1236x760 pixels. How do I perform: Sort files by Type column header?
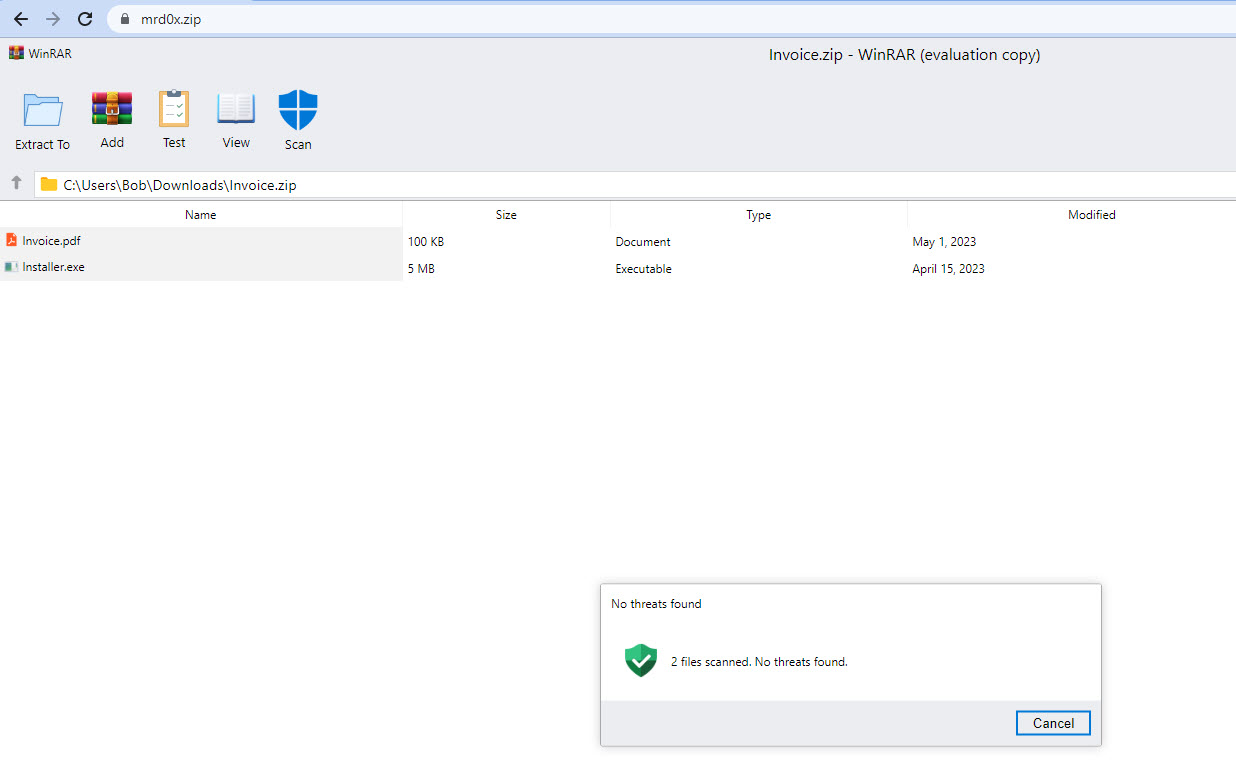click(759, 215)
